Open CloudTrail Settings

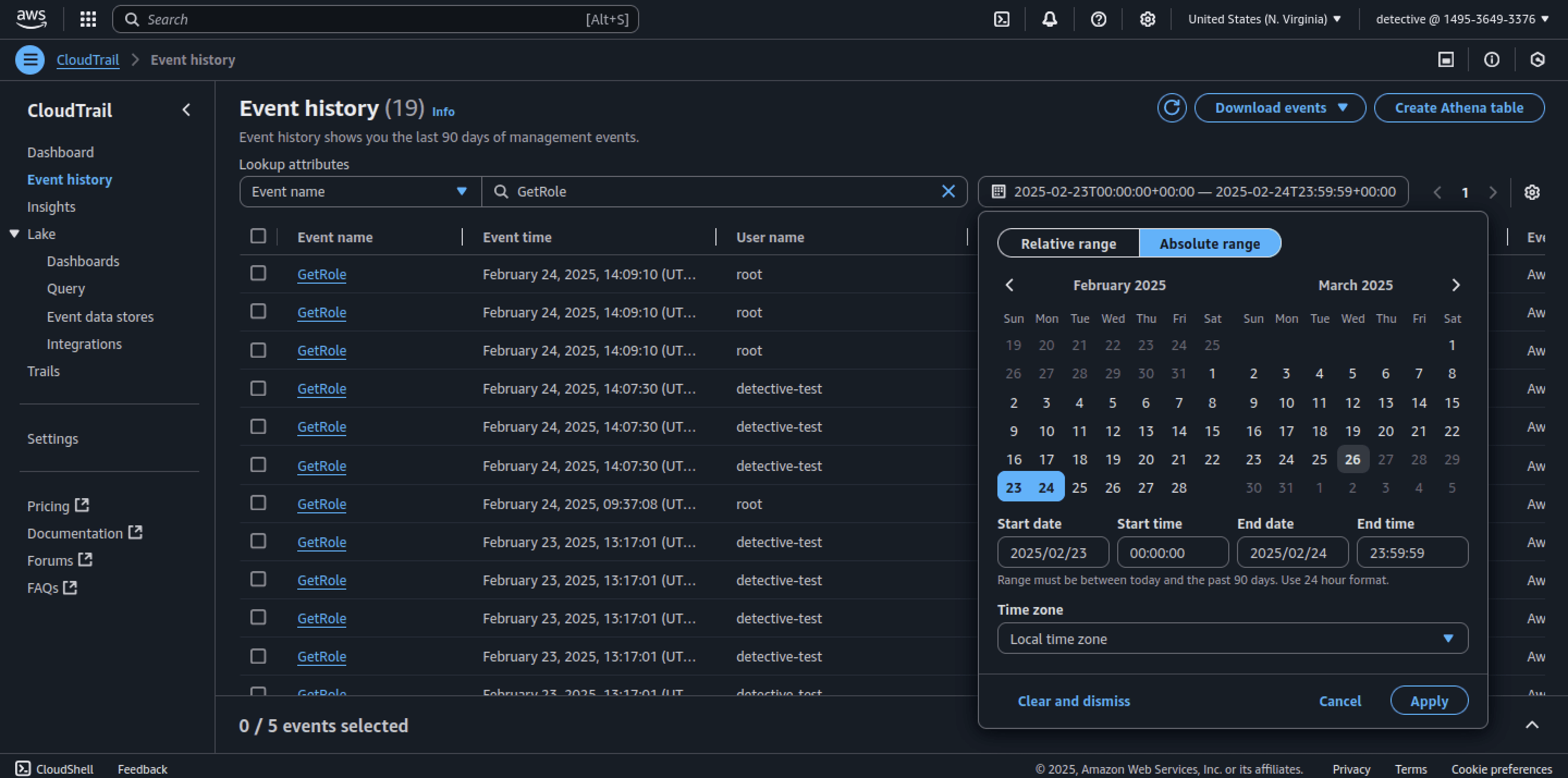pos(52,439)
